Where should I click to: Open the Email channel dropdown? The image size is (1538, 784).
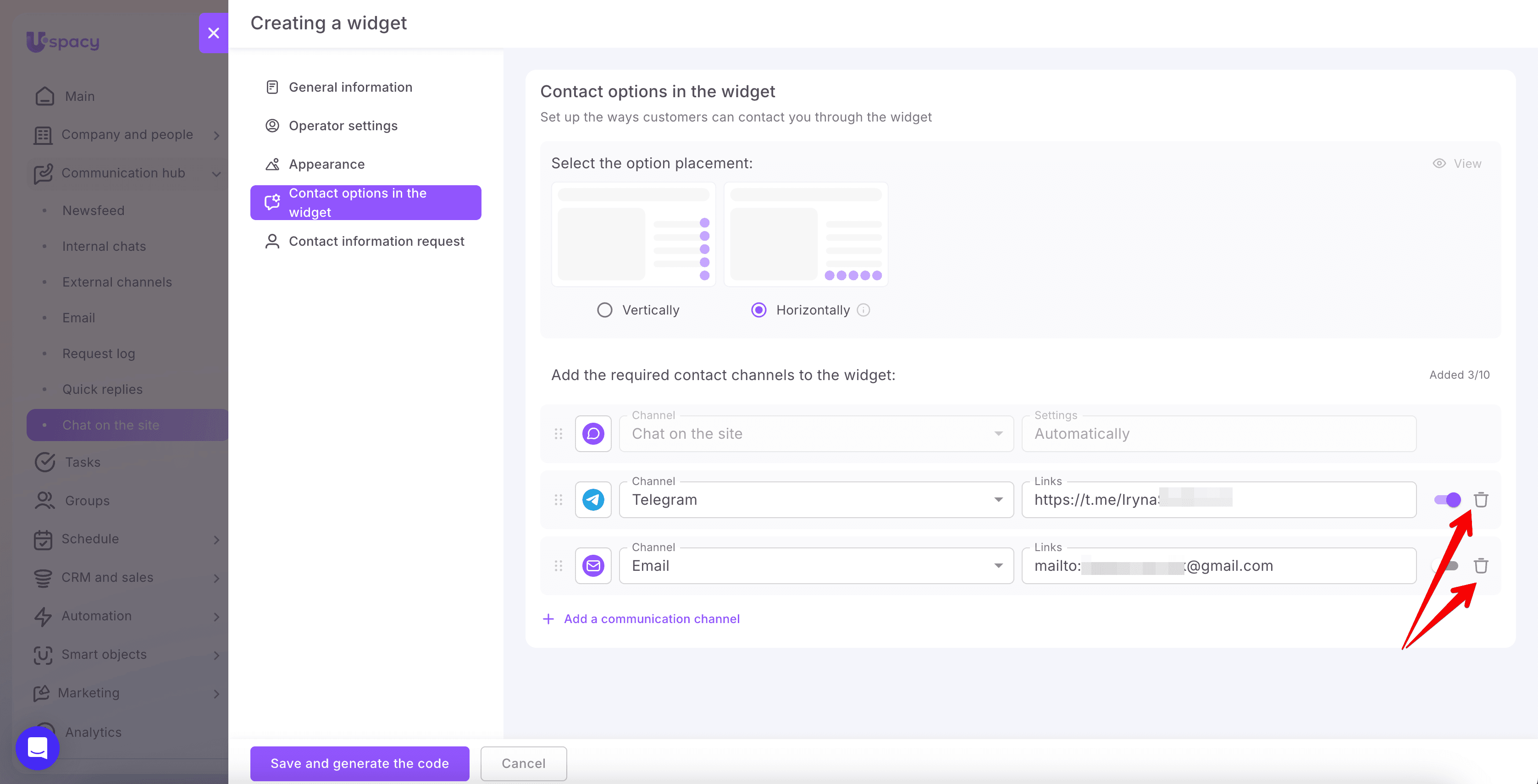click(816, 565)
